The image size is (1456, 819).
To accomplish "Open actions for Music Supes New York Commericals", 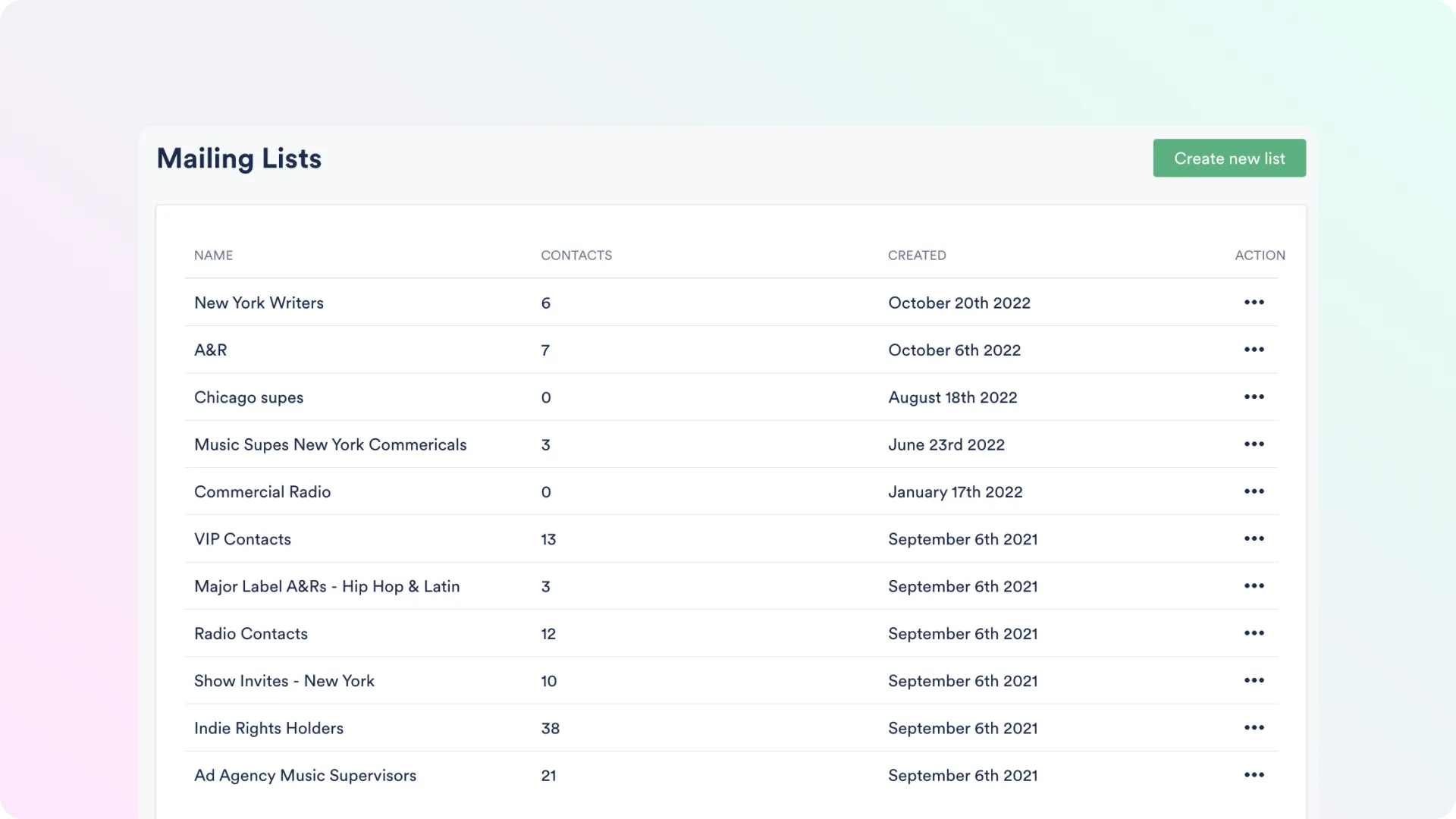I will point(1254,444).
